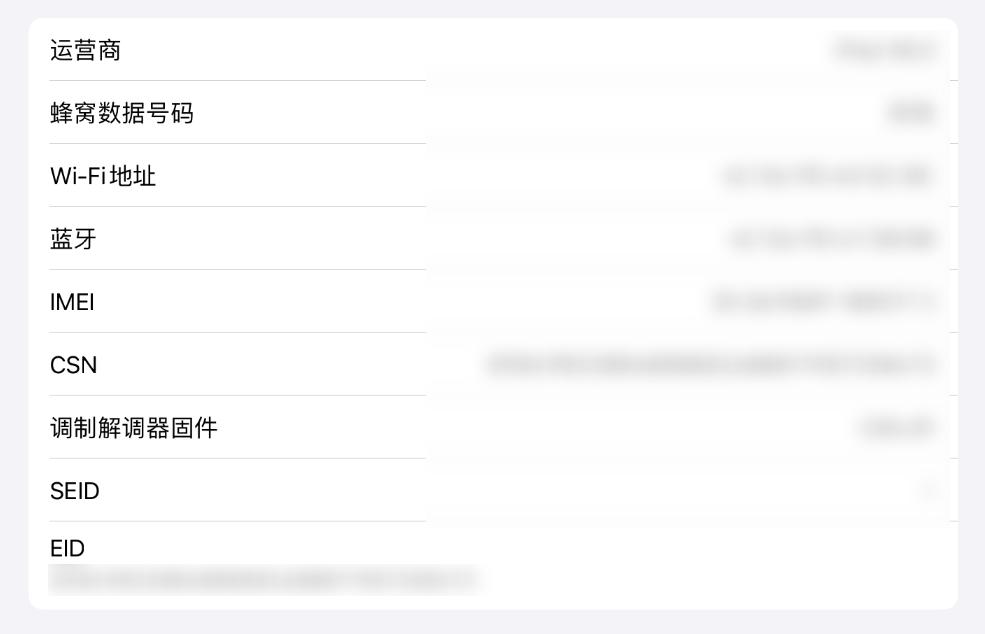Image resolution: width=985 pixels, height=634 pixels.
Task: Select the 调制解调器固件 row
Action: [x=492, y=428]
